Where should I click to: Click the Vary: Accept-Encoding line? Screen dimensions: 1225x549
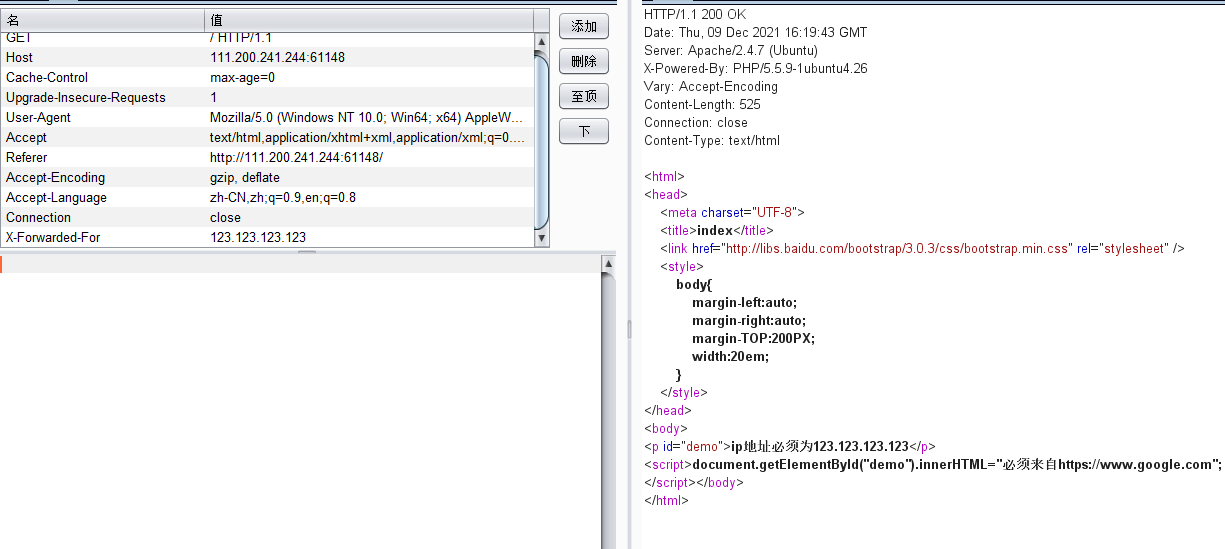click(x=711, y=86)
